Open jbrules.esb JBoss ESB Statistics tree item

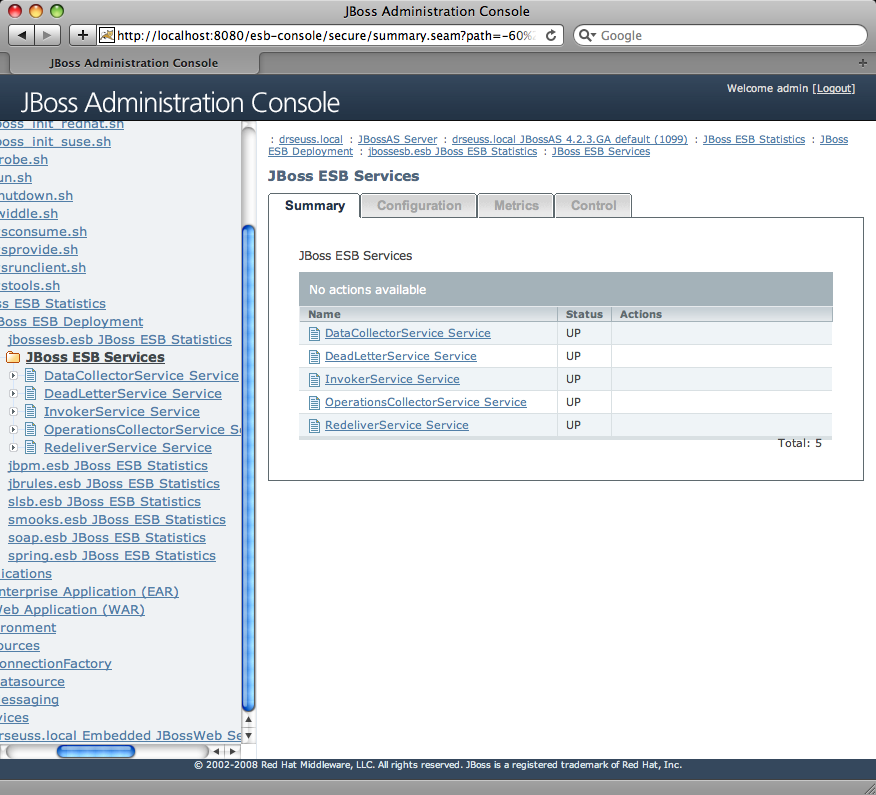click(113, 483)
